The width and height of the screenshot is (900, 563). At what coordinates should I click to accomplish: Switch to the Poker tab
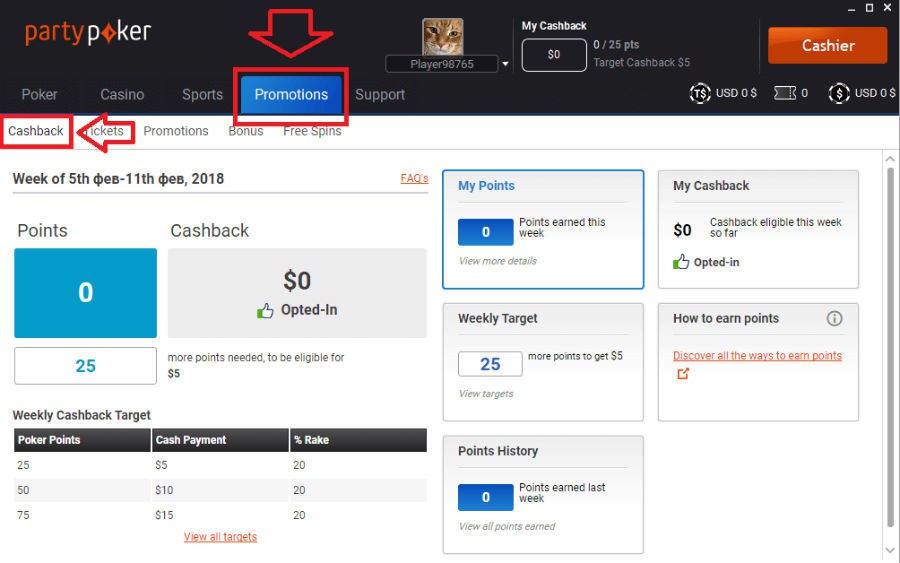click(x=40, y=94)
